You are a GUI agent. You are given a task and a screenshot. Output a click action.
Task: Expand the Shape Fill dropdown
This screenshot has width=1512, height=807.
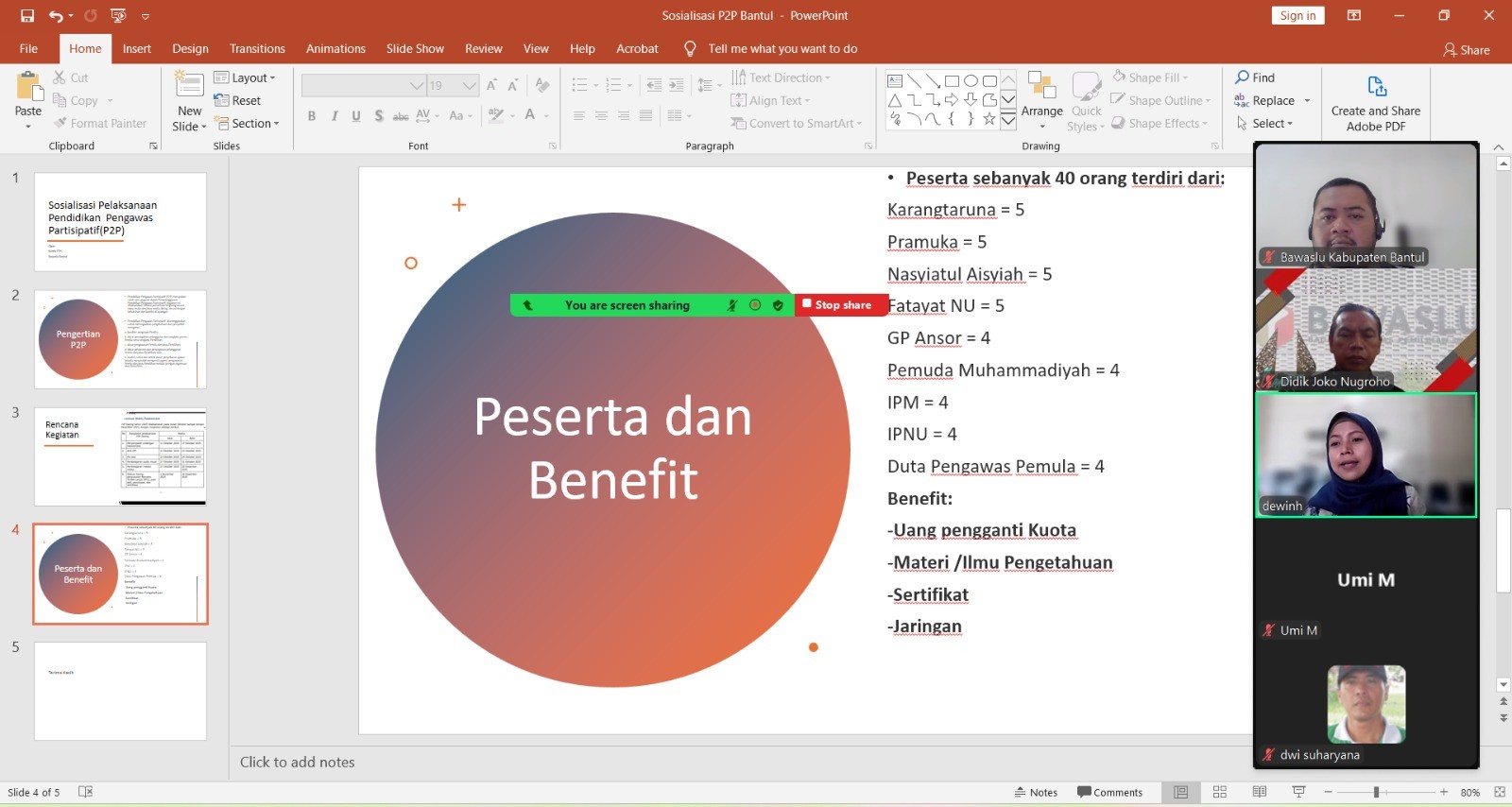[1150, 77]
